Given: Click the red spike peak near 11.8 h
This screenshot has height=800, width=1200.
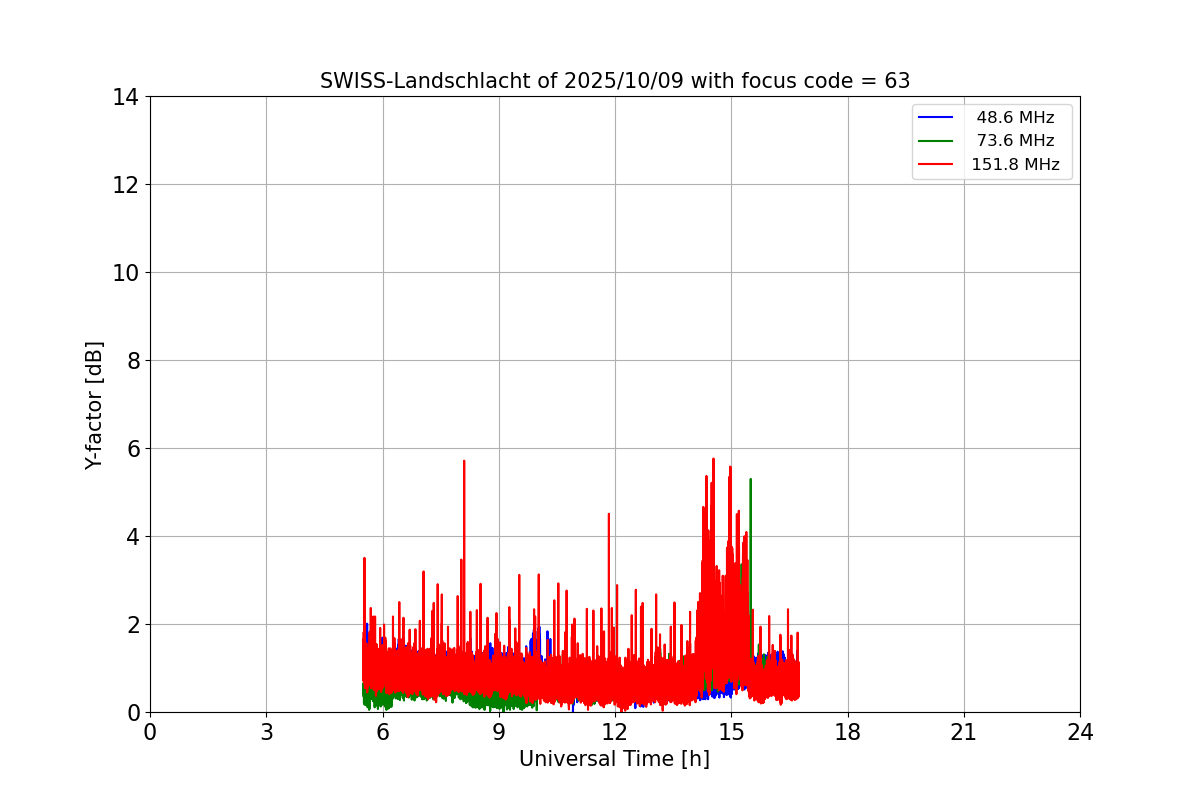Looking at the screenshot, I should [x=609, y=515].
